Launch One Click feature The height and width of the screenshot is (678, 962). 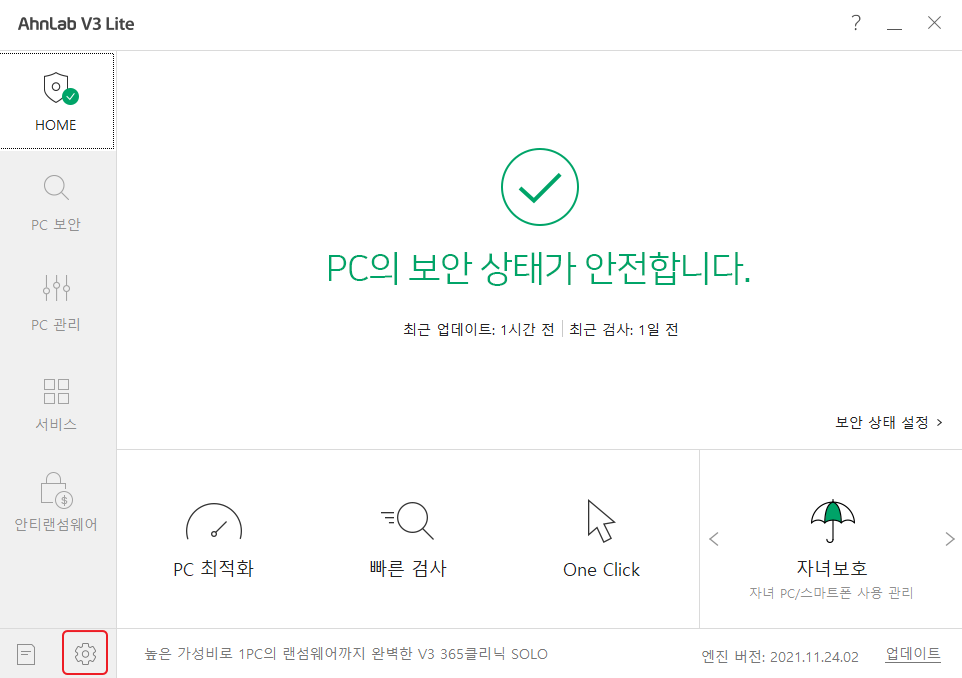click(601, 541)
